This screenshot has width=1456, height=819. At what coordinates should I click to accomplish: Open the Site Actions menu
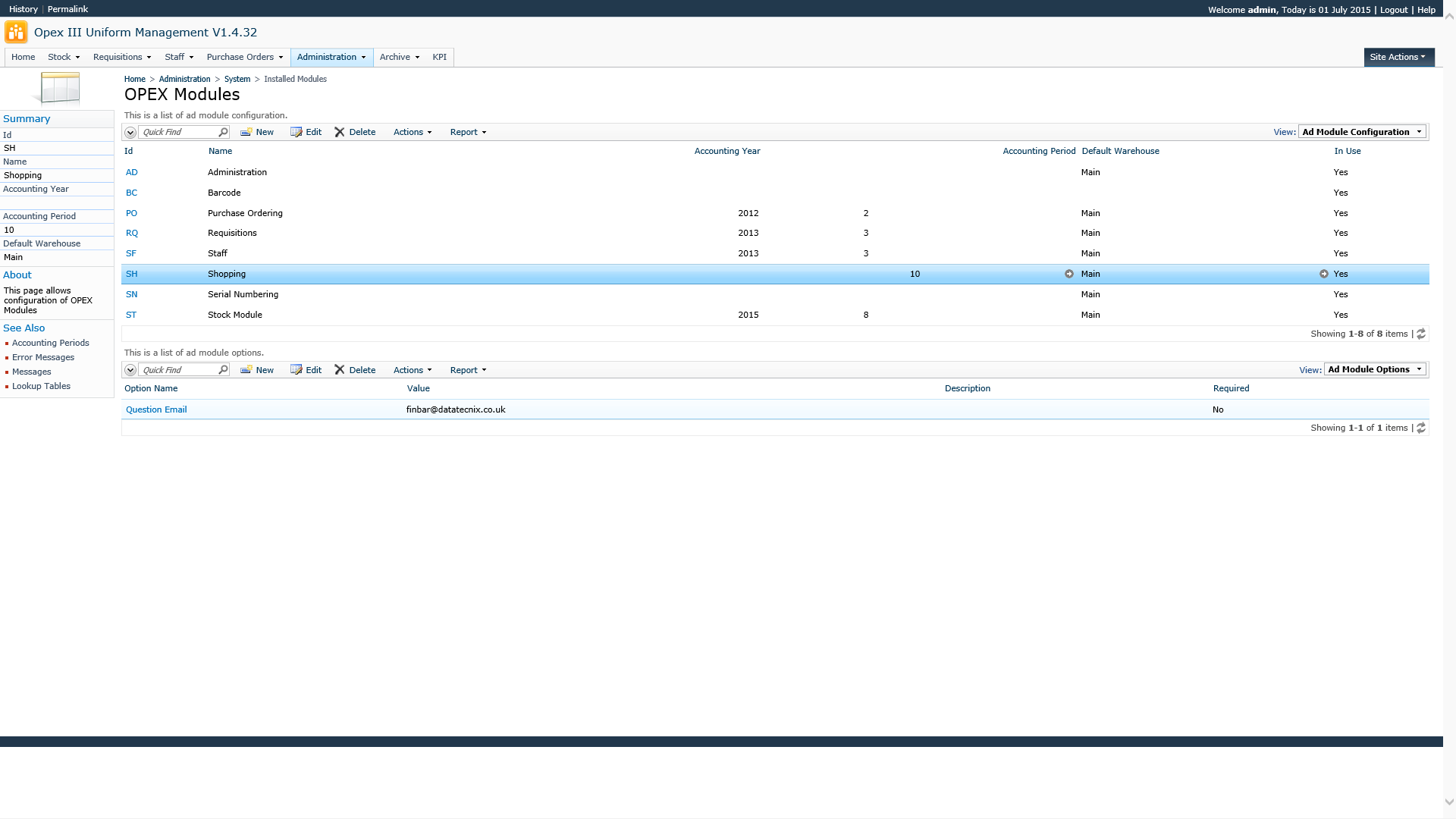pos(1398,57)
